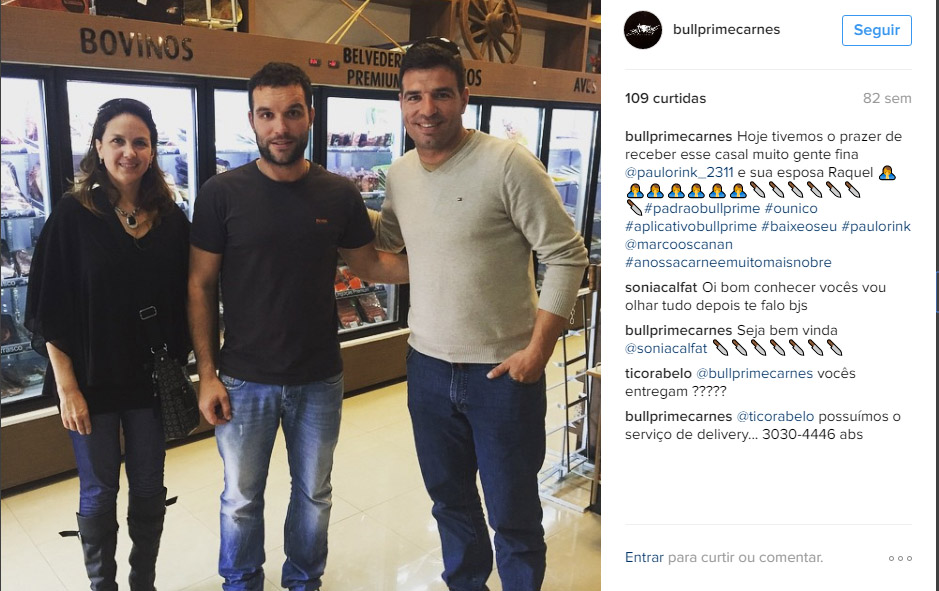
Task: Click Entrar to log in
Action: pyautogui.click(x=644, y=557)
